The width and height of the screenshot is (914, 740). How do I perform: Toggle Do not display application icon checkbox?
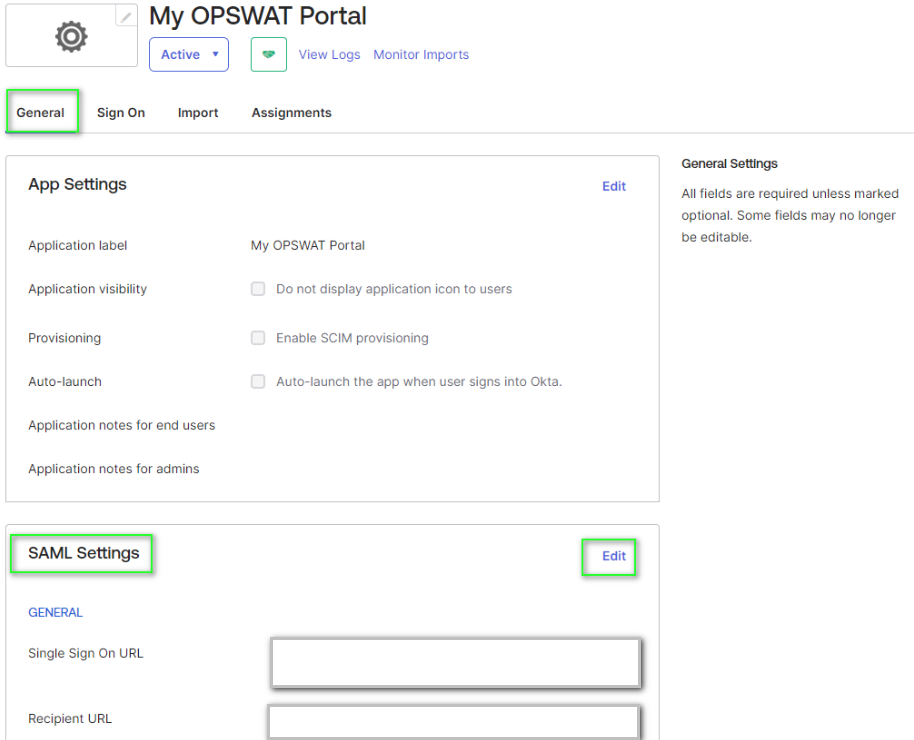(x=258, y=289)
